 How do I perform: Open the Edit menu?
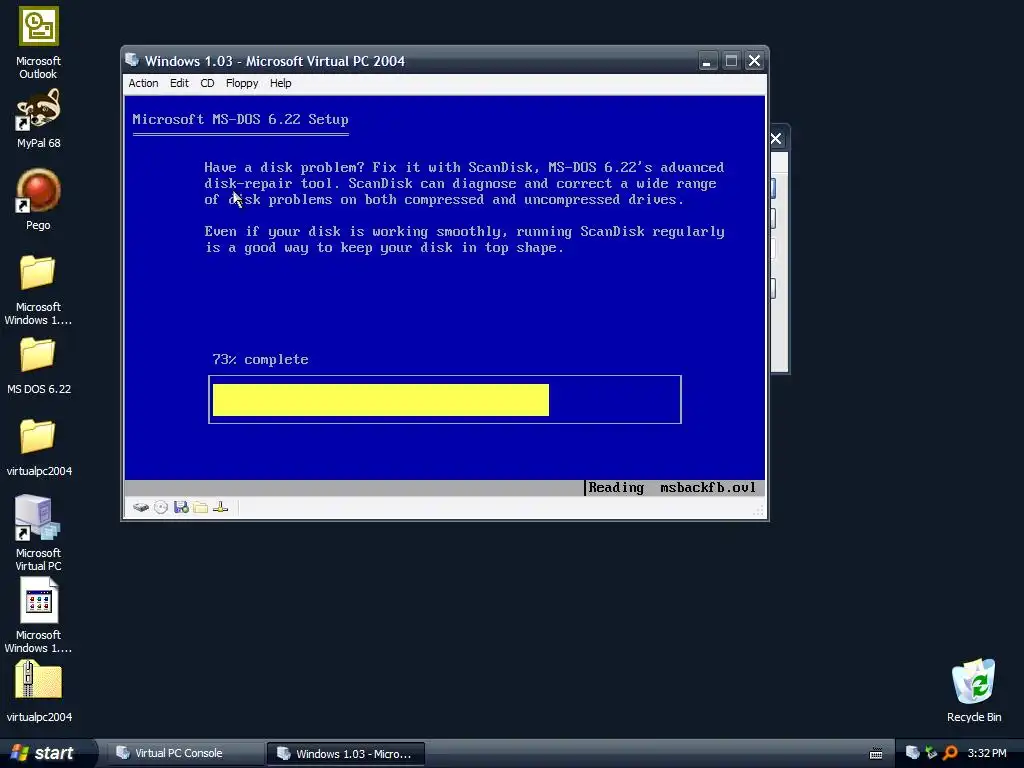click(x=179, y=83)
